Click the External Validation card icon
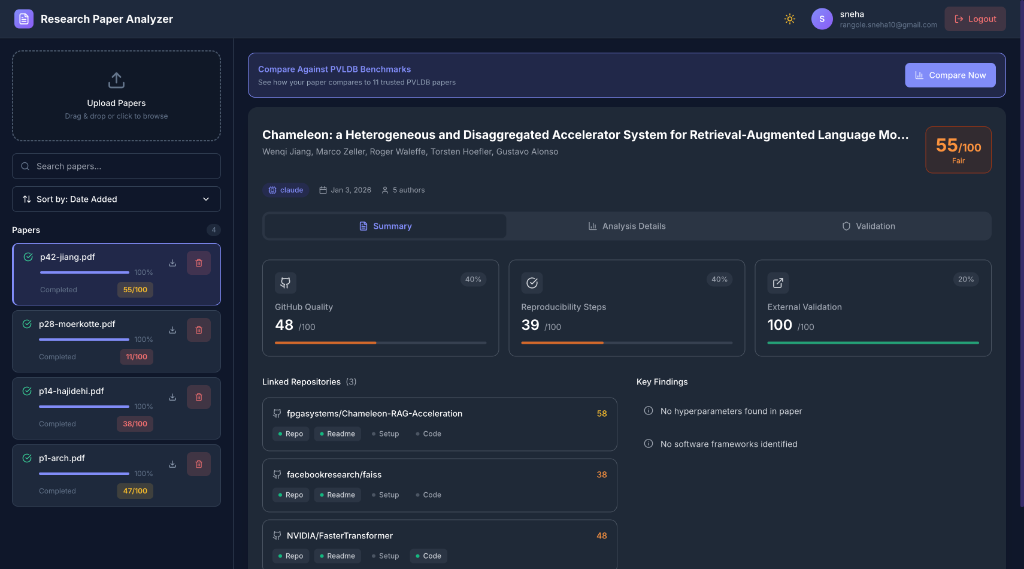The height and width of the screenshot is (569, 1024). click(x=777, y=283)
